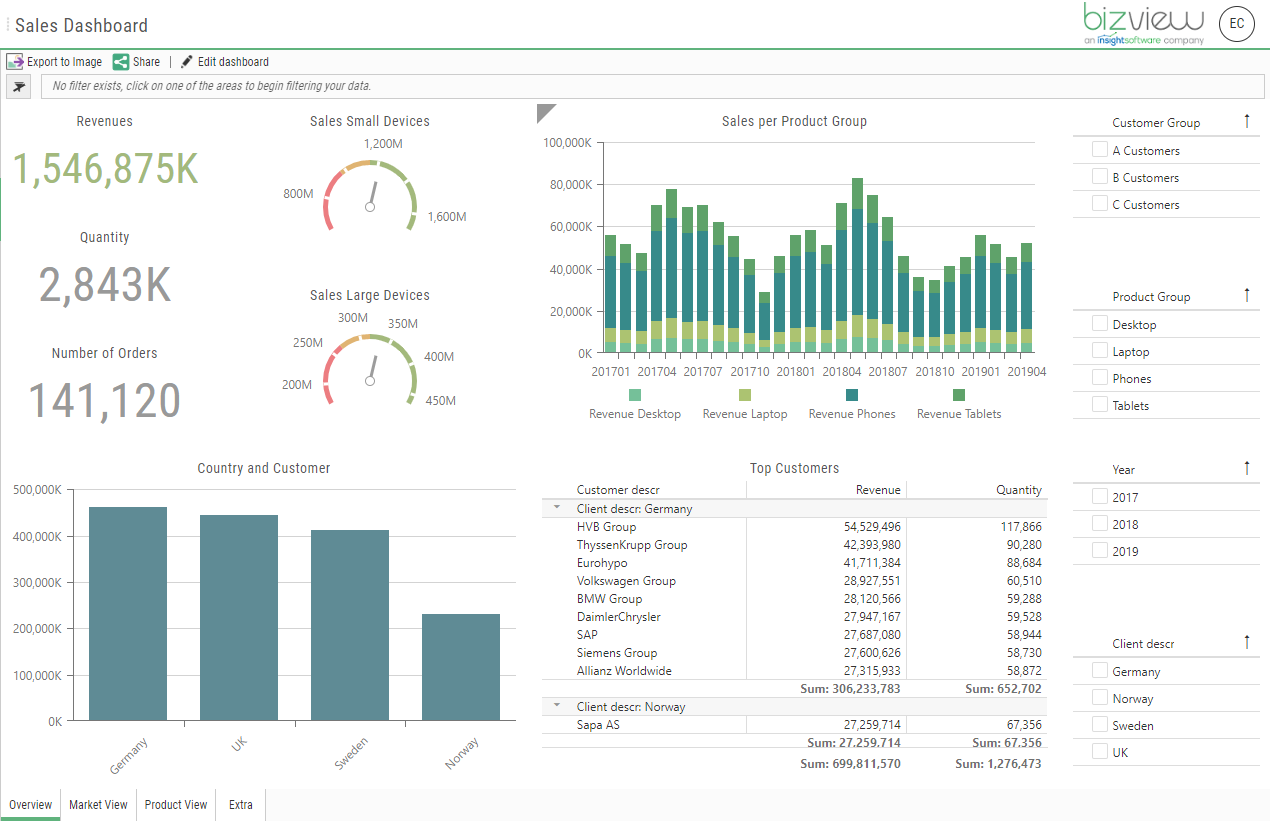
Task: Select the 2018 year checkbox
Action: (x=1100, y=523)
